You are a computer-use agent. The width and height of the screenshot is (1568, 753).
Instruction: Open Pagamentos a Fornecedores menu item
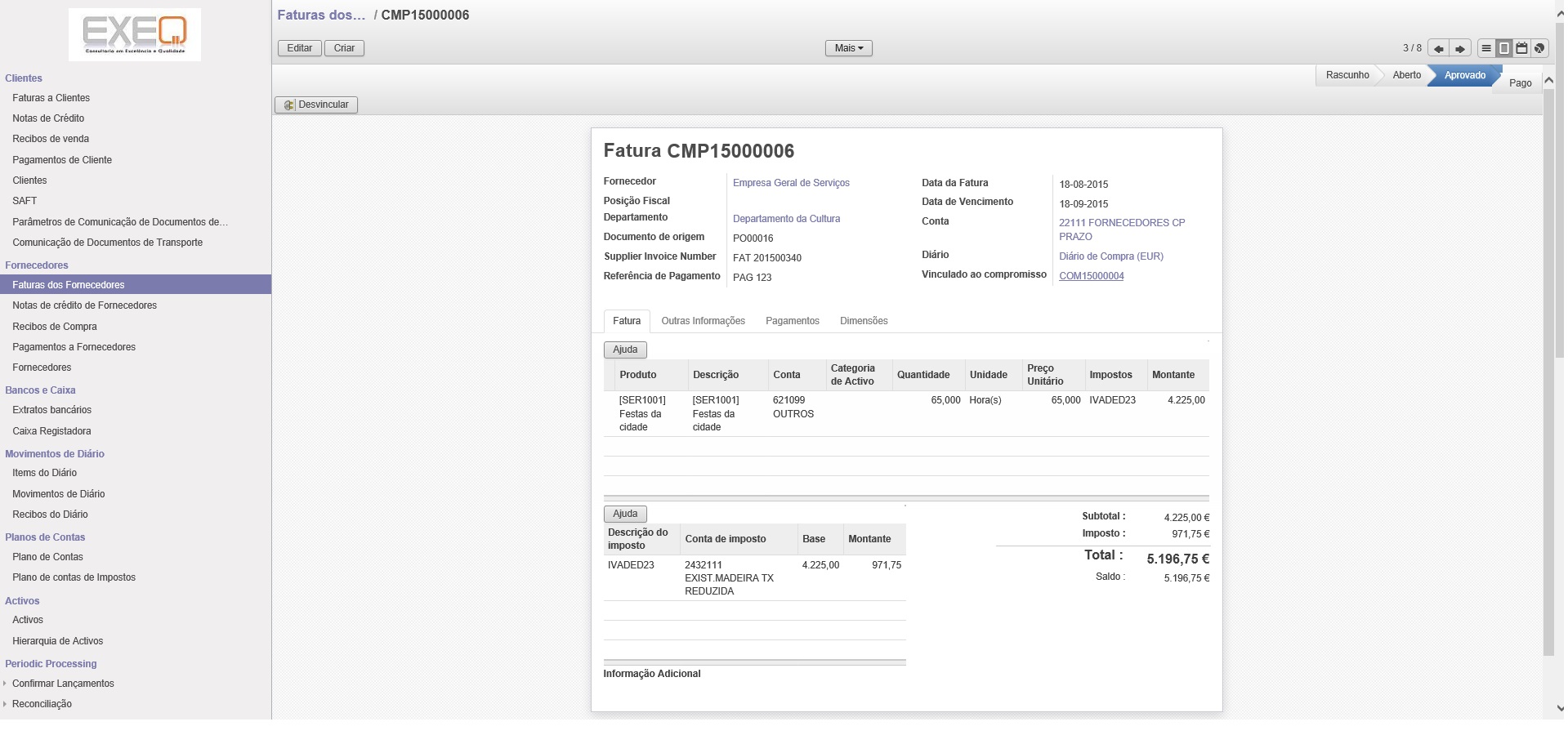tap(74, 347)
